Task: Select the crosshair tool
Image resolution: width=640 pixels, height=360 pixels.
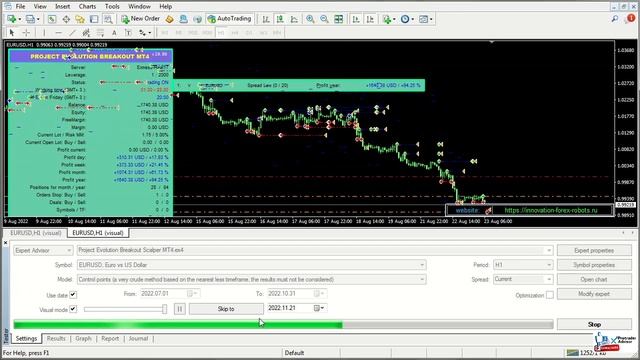Action: tap(26, 33)
